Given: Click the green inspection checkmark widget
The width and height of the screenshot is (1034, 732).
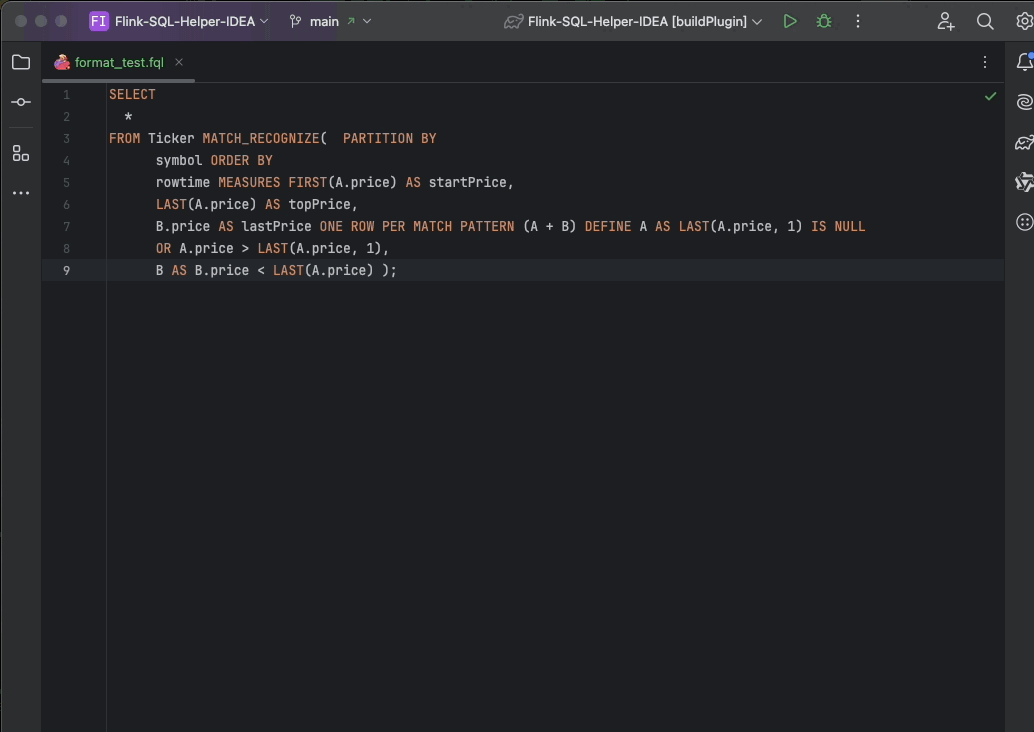Looking at the screenshot, I should tap(990, 96).
